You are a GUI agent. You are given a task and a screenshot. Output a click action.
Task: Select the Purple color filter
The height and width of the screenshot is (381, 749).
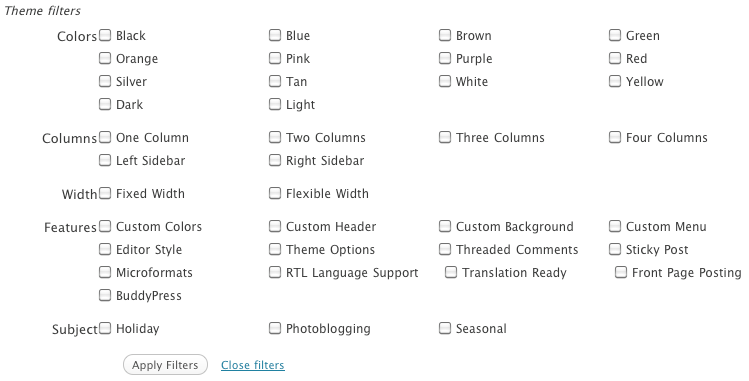click(x=445, y=58)
